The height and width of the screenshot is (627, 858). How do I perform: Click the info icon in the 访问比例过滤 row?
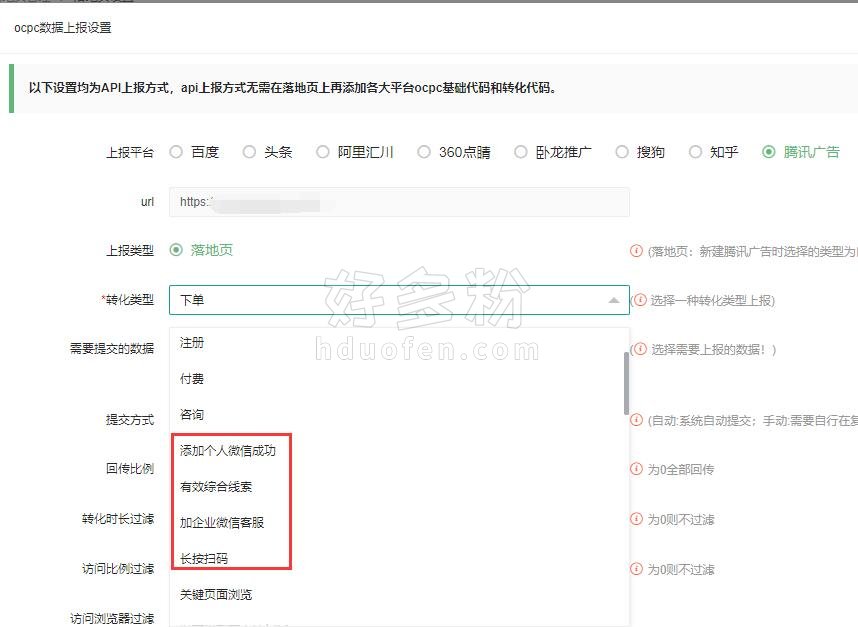(x=636, y=569)
